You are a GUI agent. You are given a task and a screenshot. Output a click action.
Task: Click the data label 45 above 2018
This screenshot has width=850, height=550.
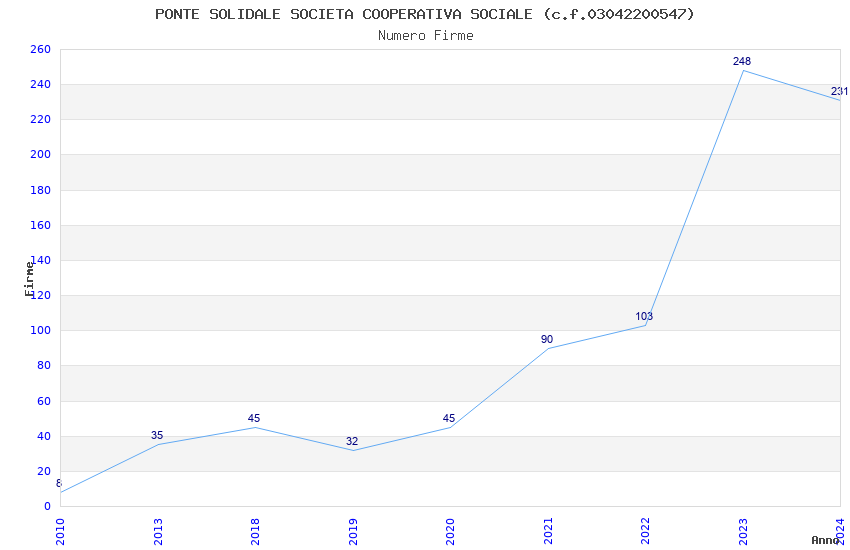point(254,418)
